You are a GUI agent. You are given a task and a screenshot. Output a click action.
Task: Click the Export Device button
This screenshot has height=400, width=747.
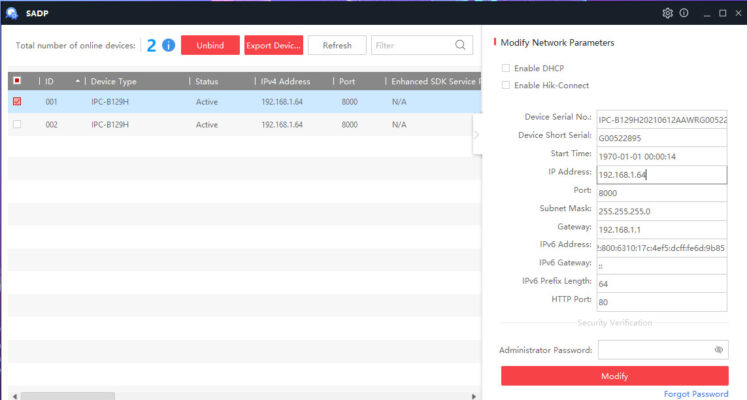point(273,45)
